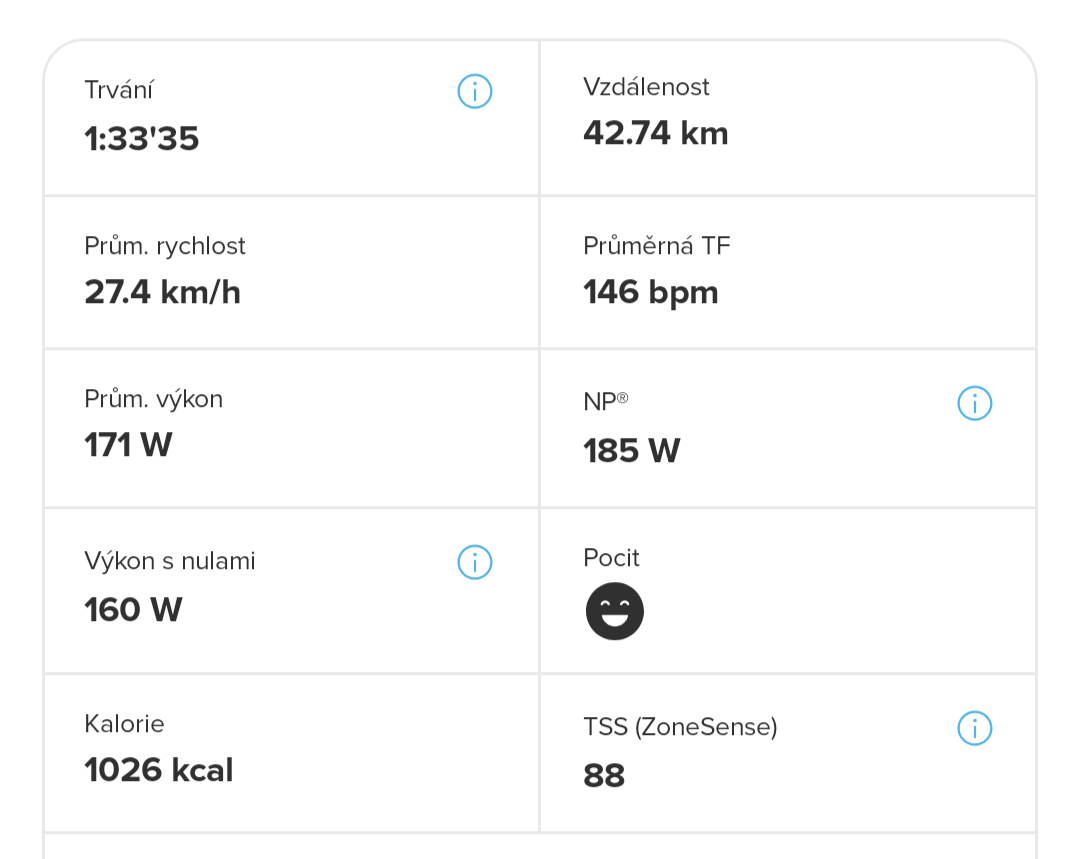This screenshot has width=1080, height=859.
Task: Click the 185 W normalized power value
Action: tap(632, 451)
